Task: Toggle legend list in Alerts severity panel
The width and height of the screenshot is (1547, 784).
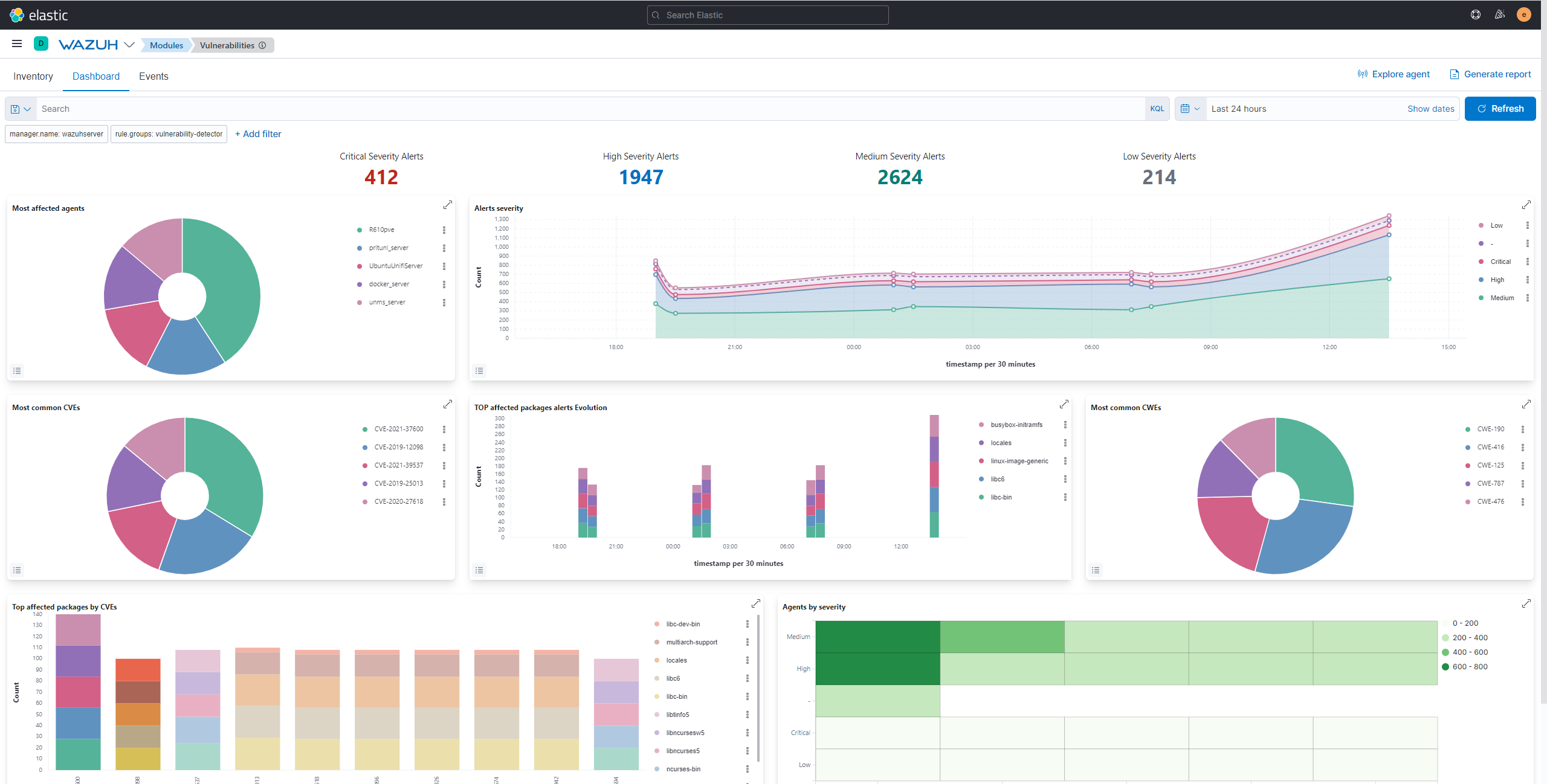Action: click(479, 371)
